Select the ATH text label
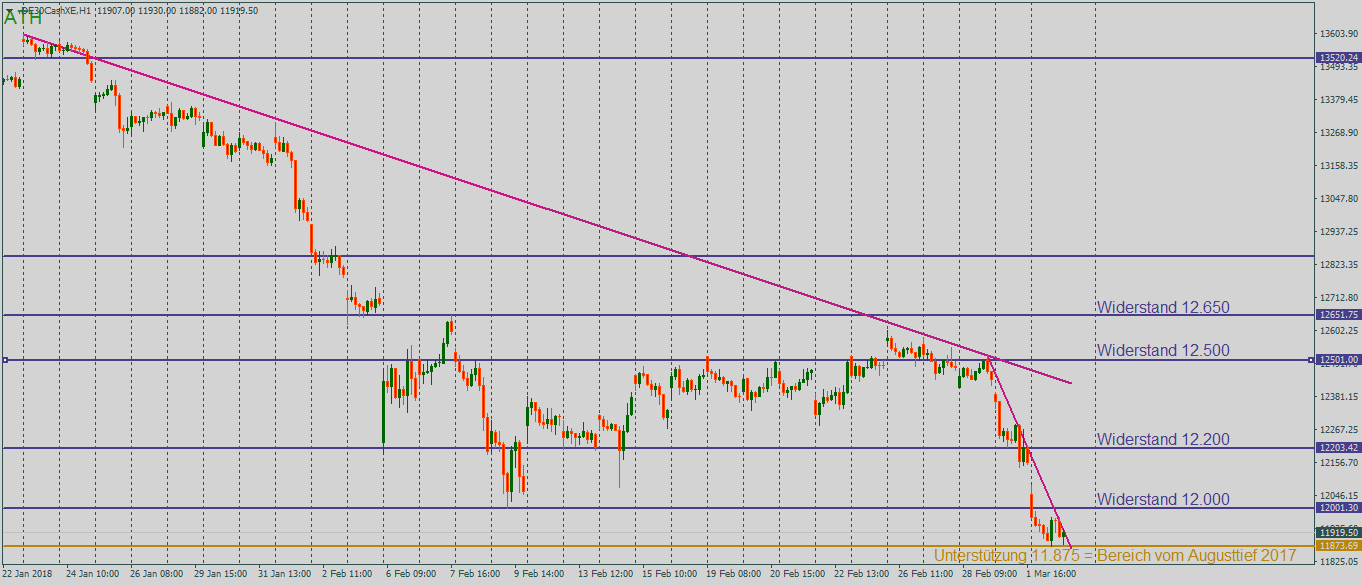1362x585 pixels. (23, 18)
